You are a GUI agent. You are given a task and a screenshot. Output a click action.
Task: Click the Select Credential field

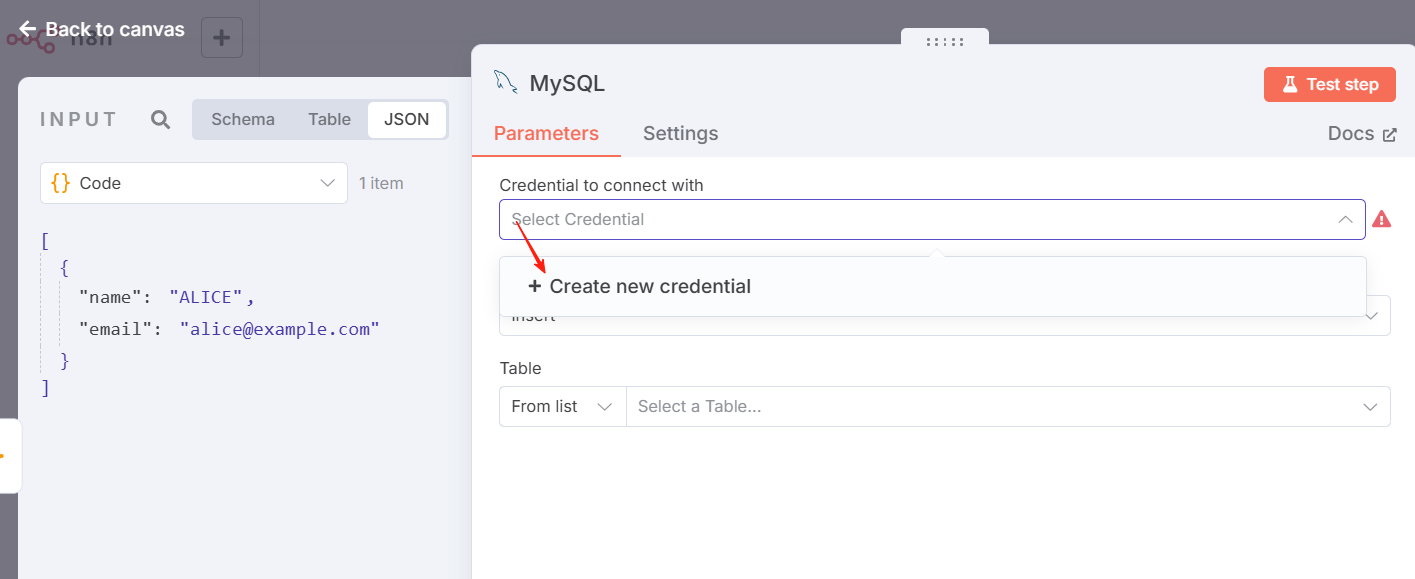[x=932, y=219]
